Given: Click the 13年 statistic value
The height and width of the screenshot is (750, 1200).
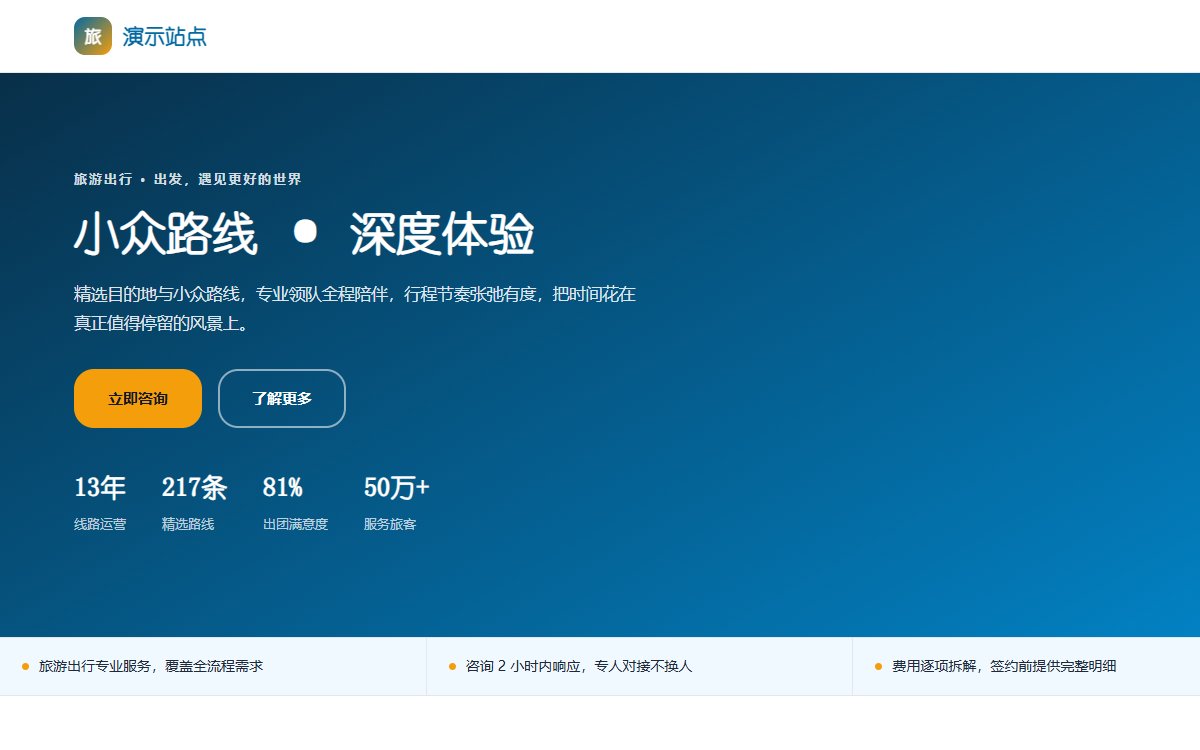Looking at the screenshot, I should tap(100, 488).
